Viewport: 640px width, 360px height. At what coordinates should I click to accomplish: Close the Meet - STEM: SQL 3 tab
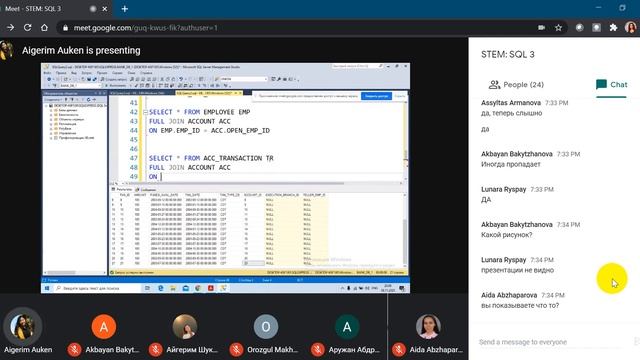click(x=104, y=9)
